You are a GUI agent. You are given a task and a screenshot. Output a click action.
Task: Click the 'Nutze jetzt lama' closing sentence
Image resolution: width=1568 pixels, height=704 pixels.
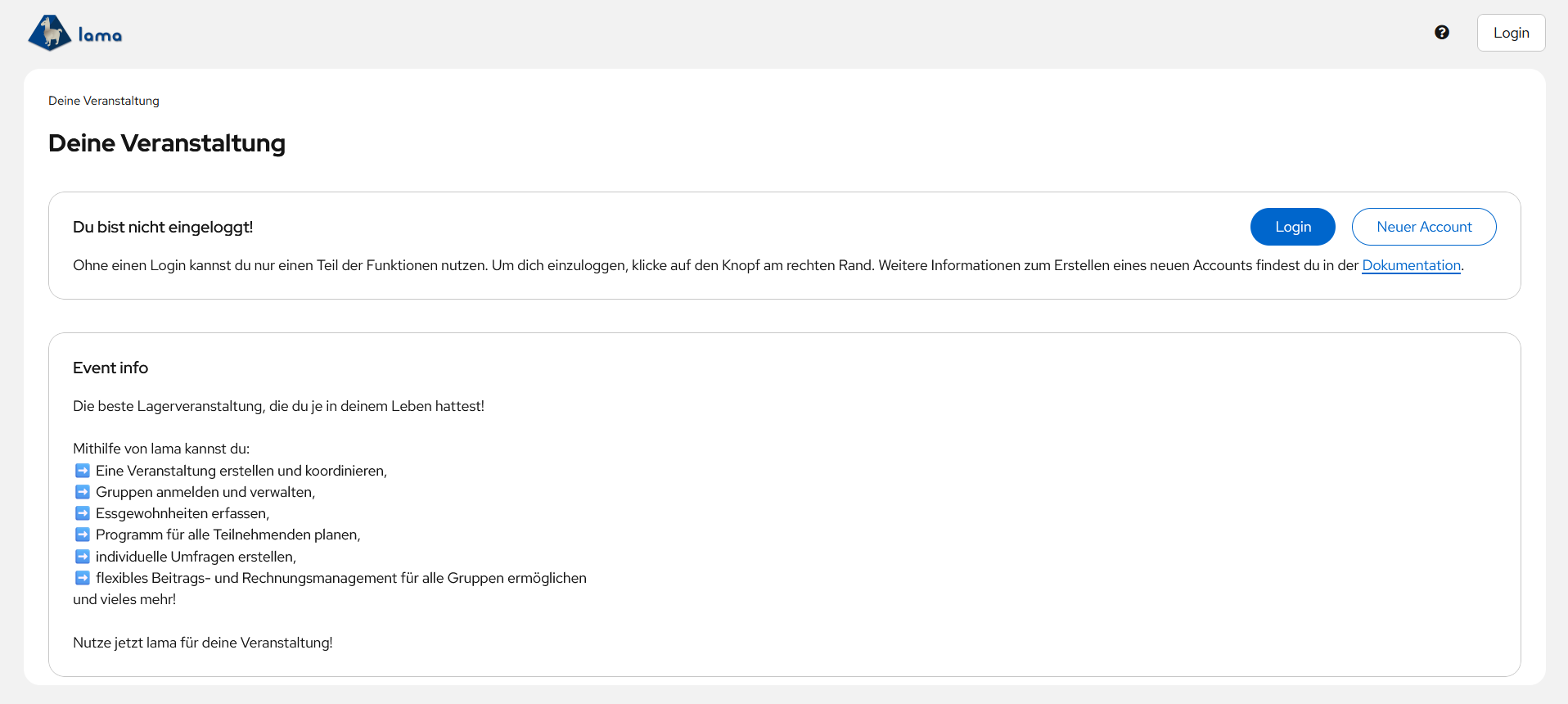[x=203, y=643]
